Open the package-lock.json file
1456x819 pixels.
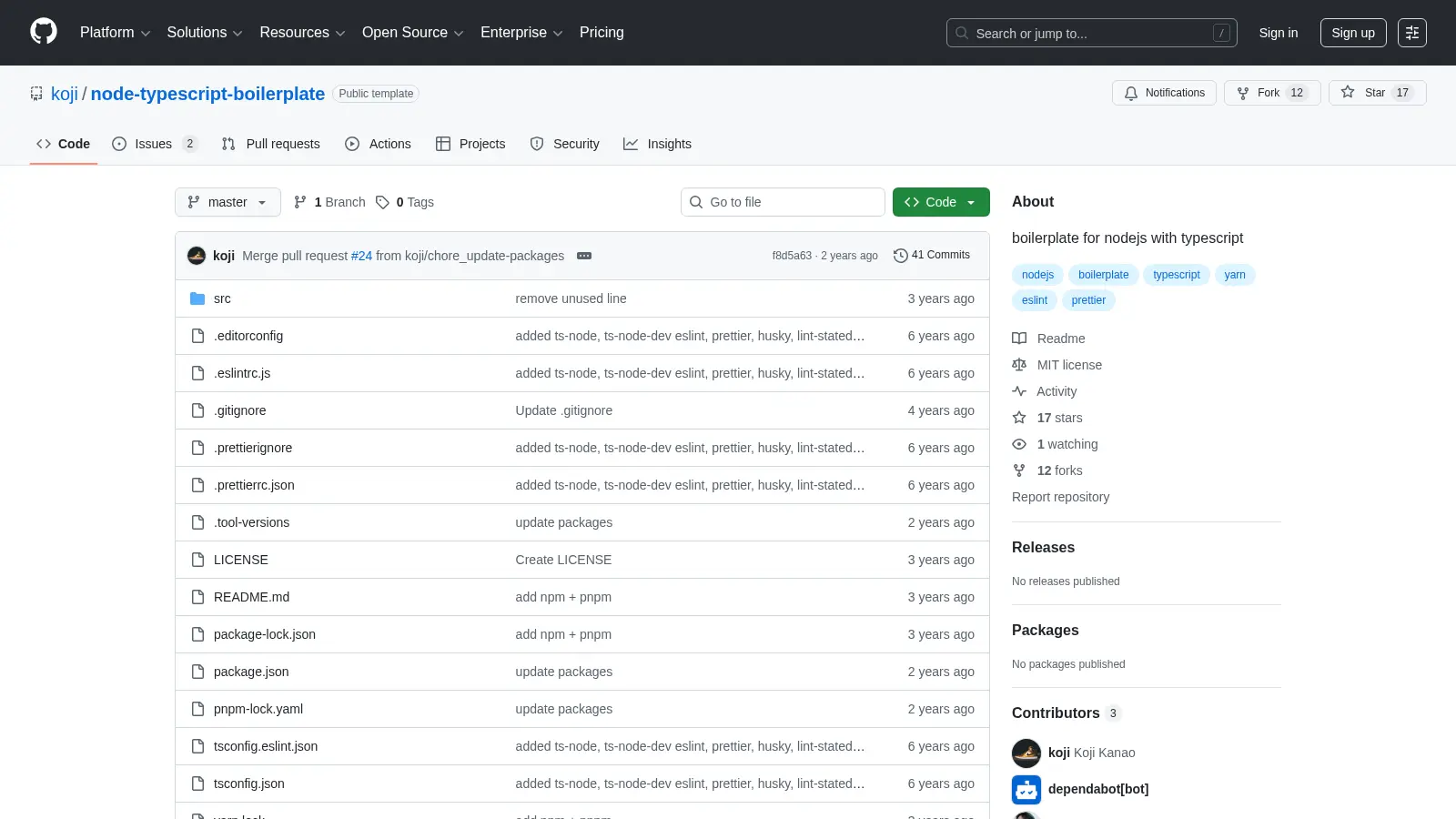coord(265,634)
